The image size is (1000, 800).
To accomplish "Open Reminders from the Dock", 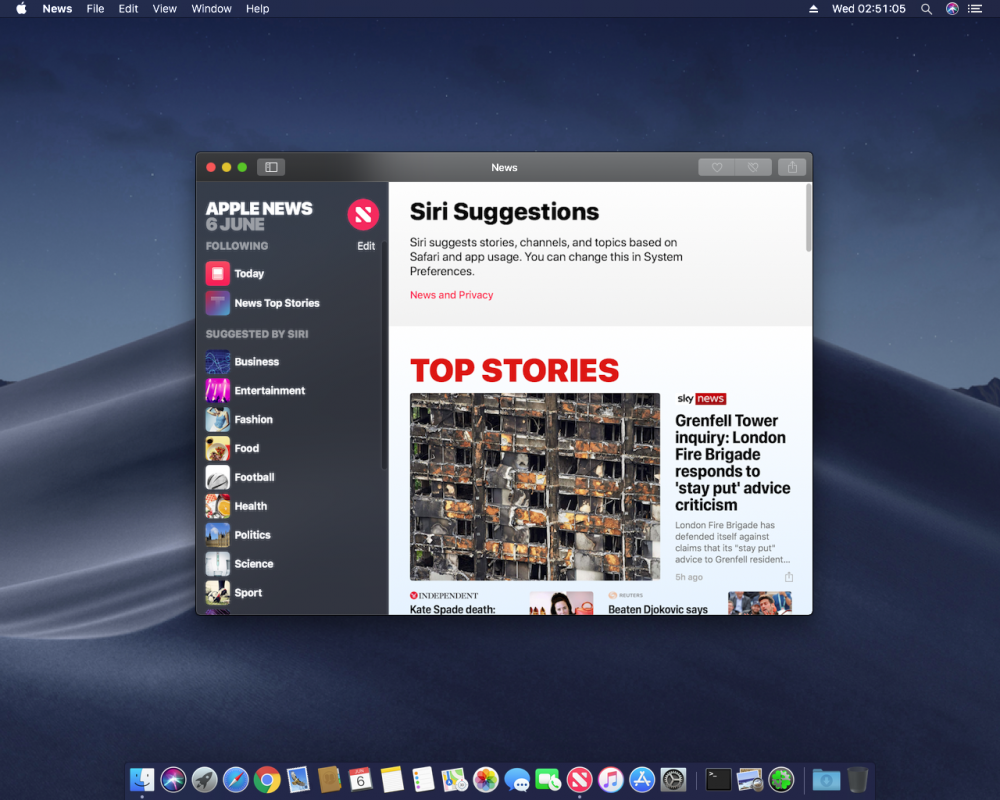I will click(423, 780).
